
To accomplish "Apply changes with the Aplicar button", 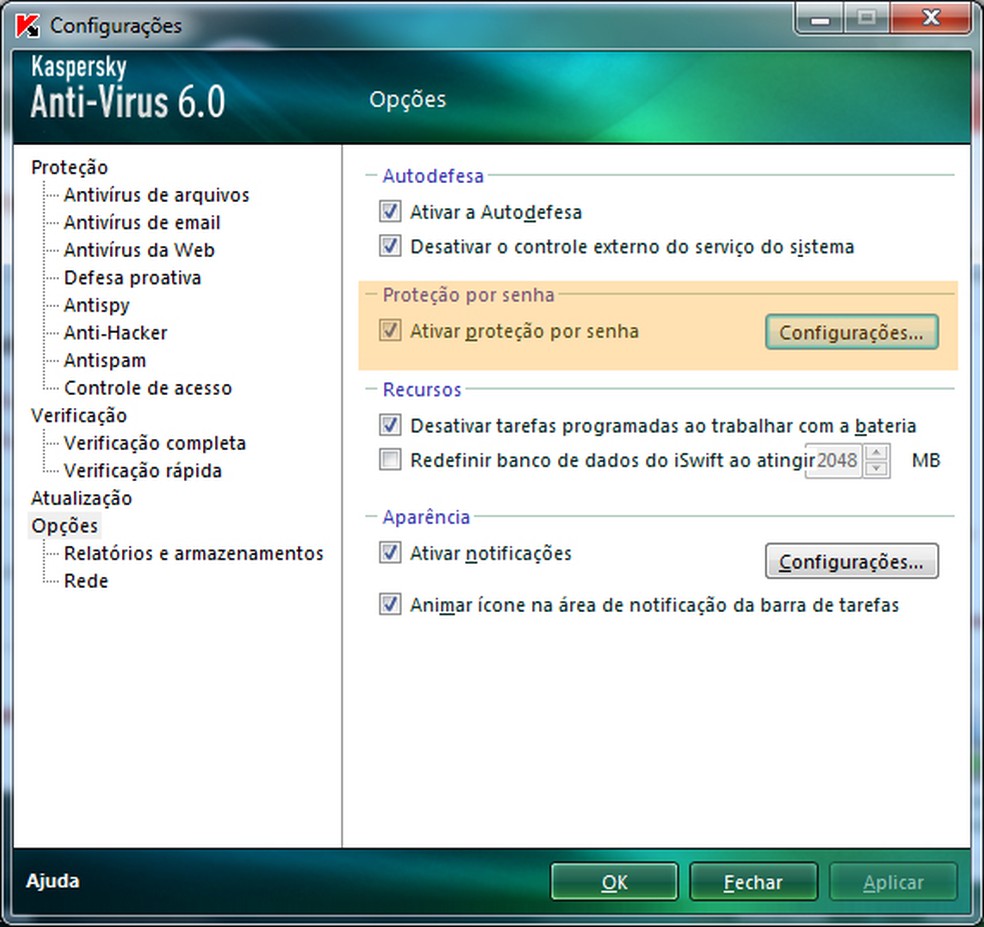I will point(893,881).
